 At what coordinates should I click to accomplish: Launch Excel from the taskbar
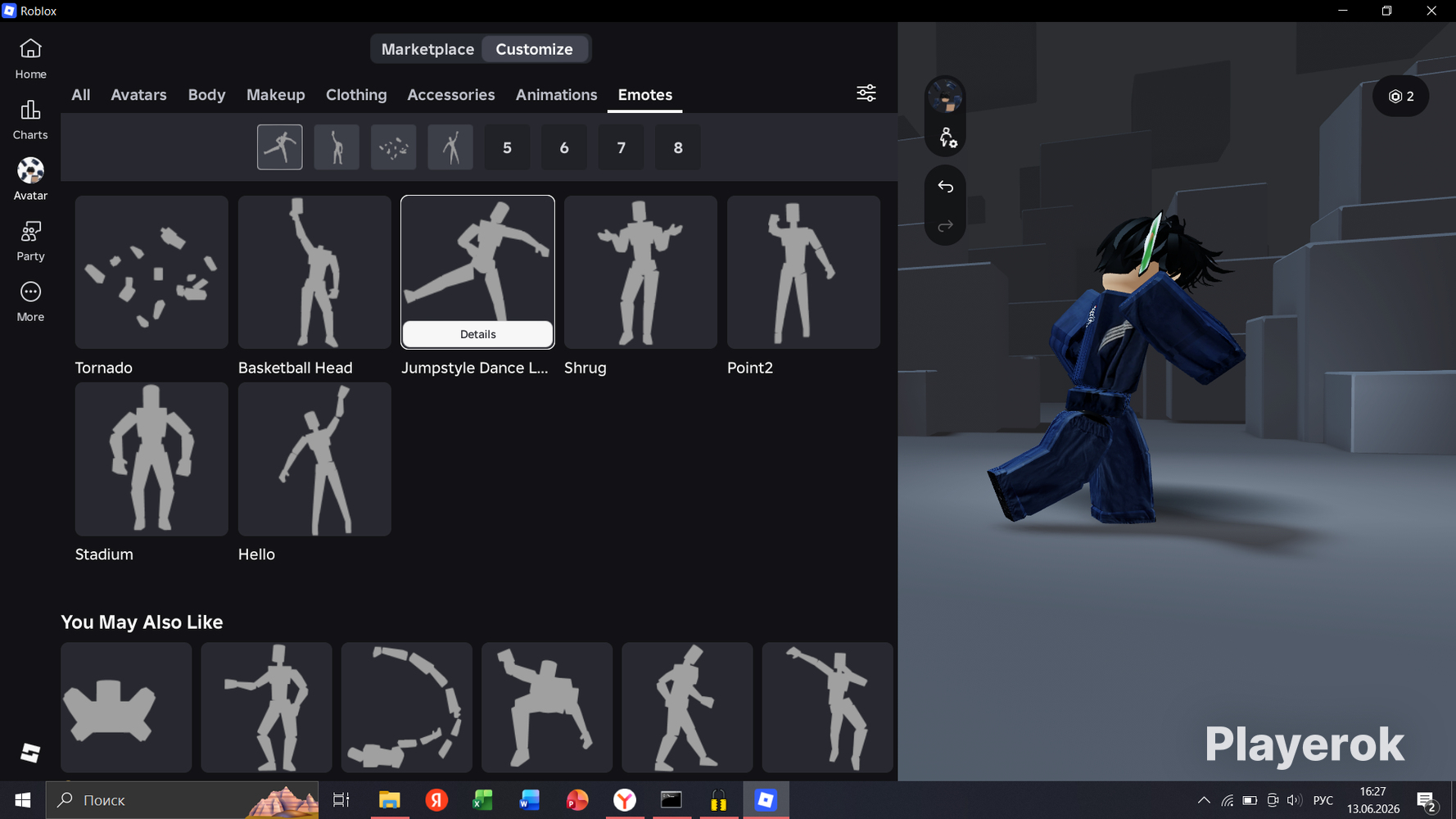click(x=483, y=800)
